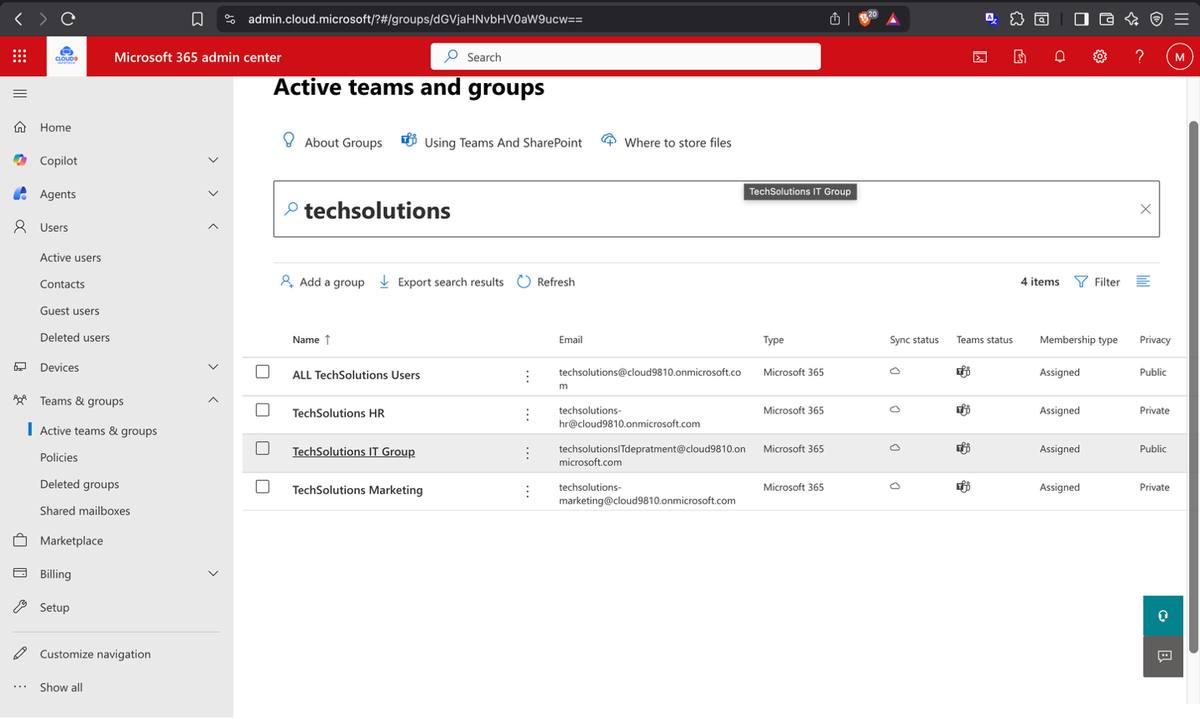Open the About Groups link

click(332, 142)
